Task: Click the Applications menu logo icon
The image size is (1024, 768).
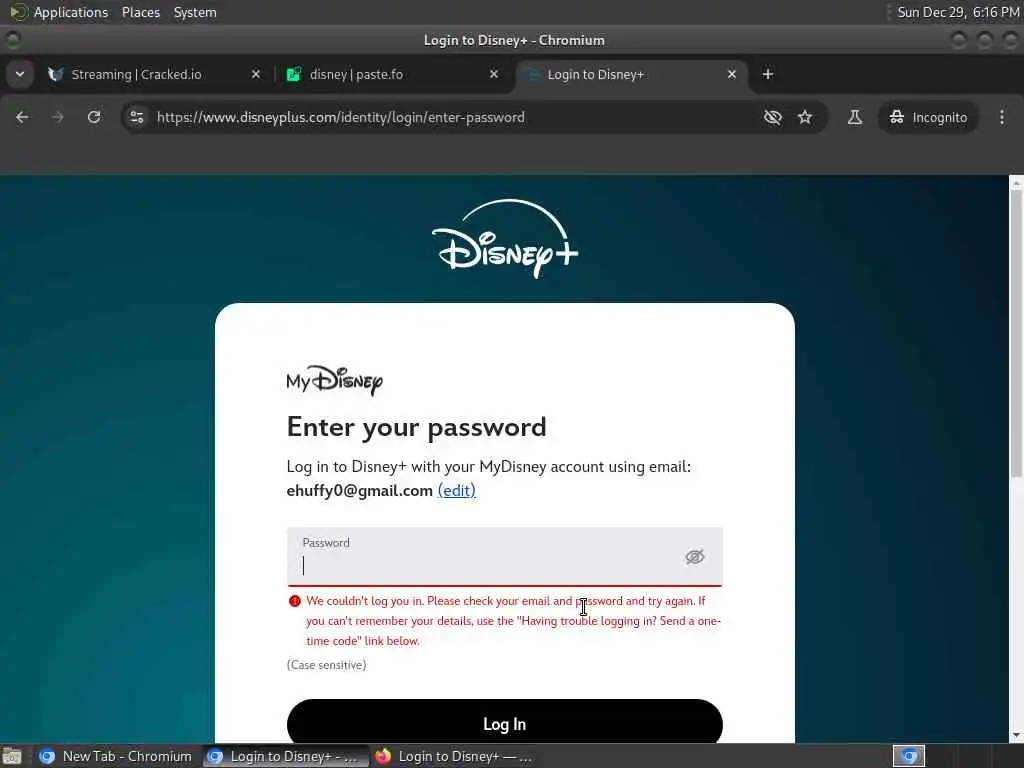Action: 18,12
